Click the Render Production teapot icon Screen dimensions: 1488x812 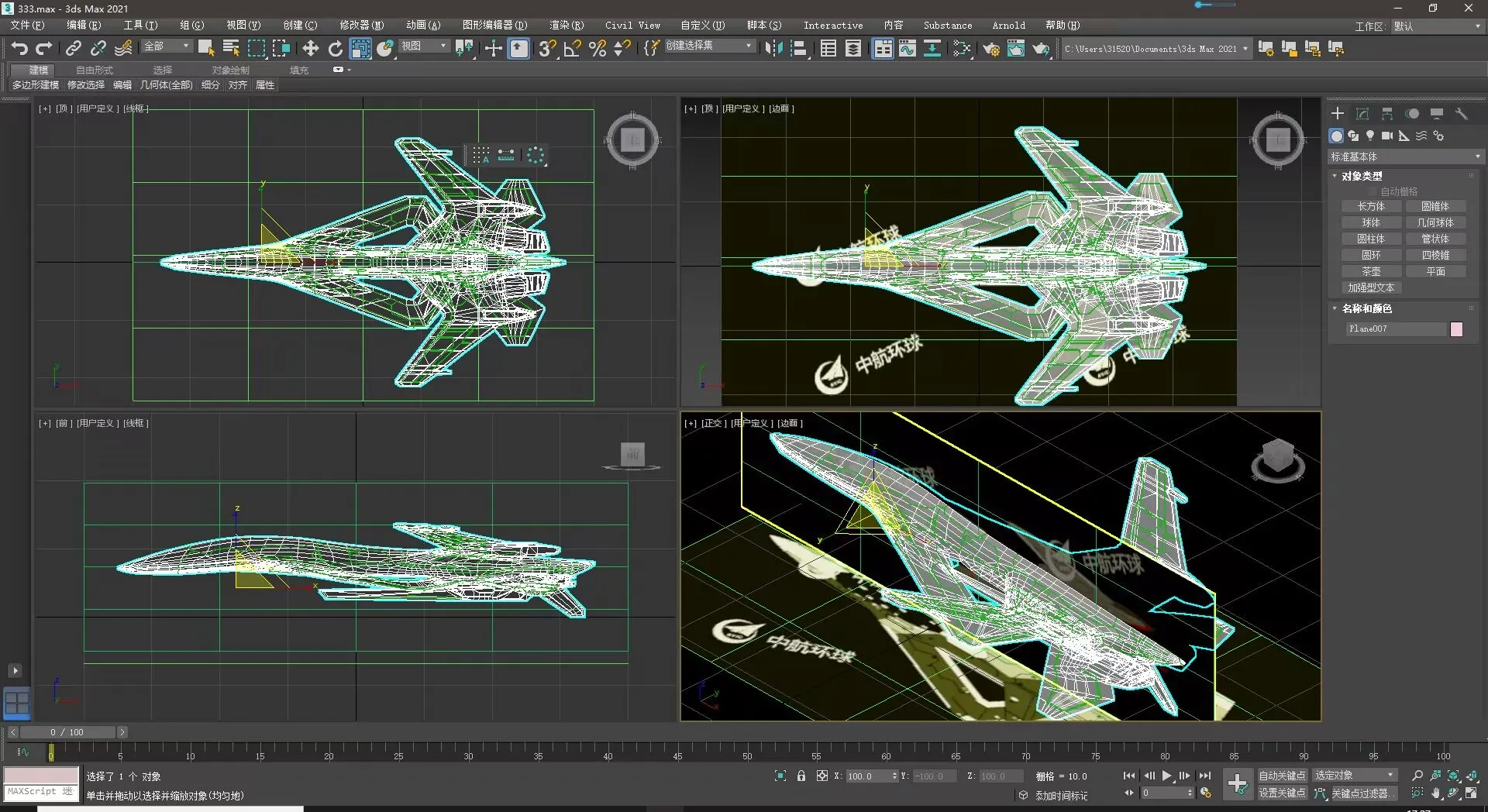(x=1041, y=49)
